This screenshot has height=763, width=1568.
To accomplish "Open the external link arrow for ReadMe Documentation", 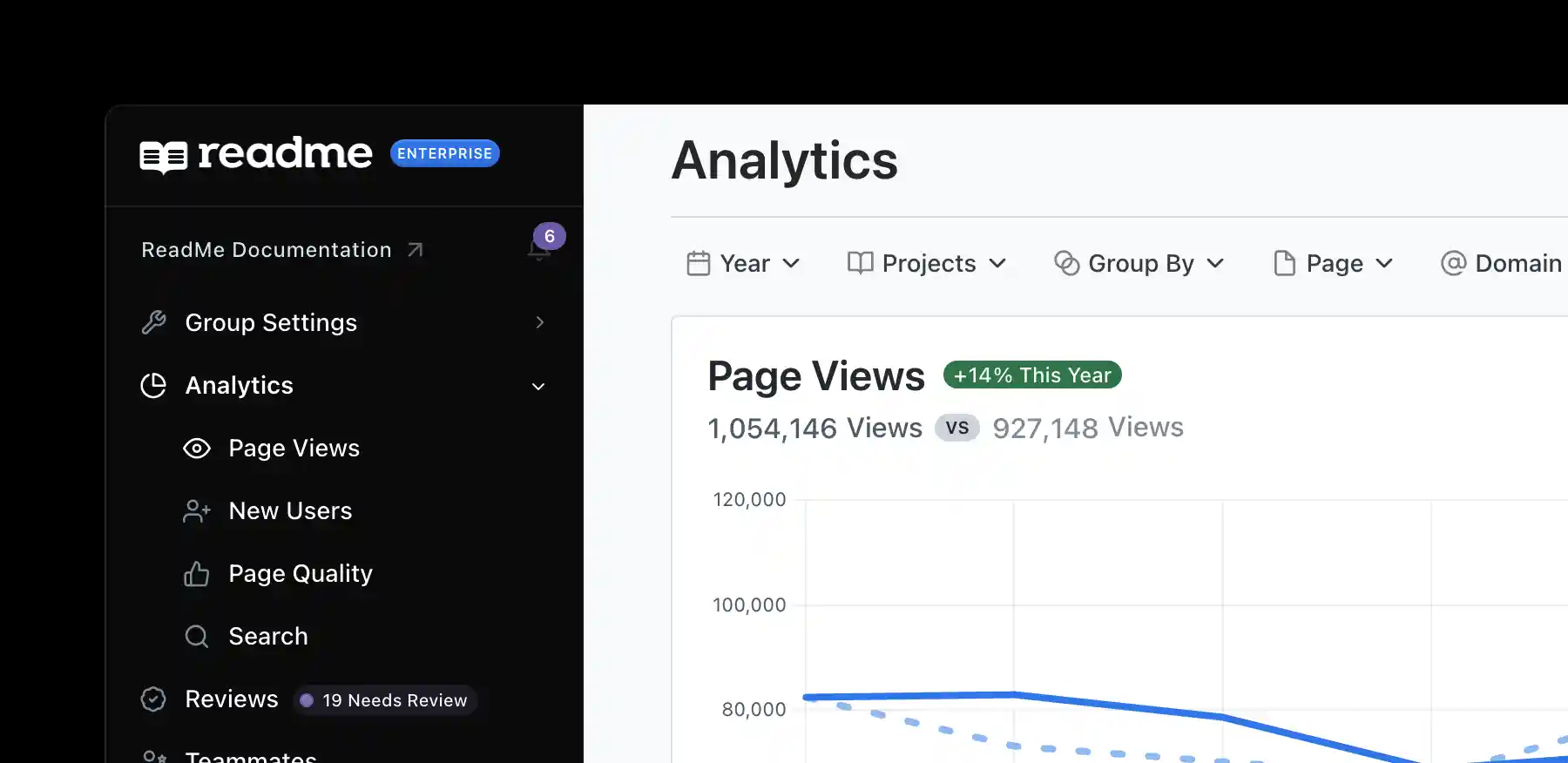I will tap(416, 250).
